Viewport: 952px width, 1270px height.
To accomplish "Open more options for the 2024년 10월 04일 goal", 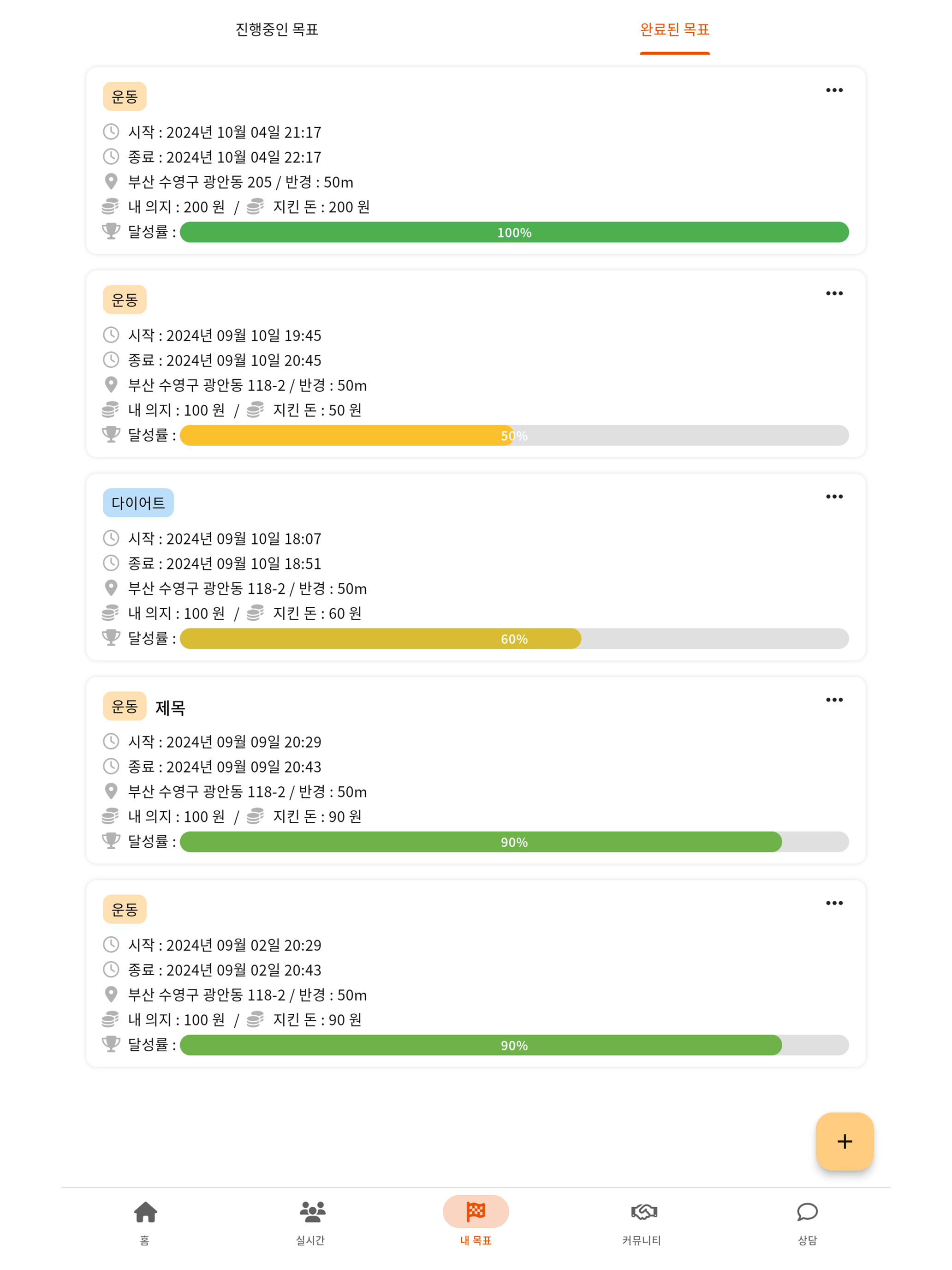I will 834,90.
